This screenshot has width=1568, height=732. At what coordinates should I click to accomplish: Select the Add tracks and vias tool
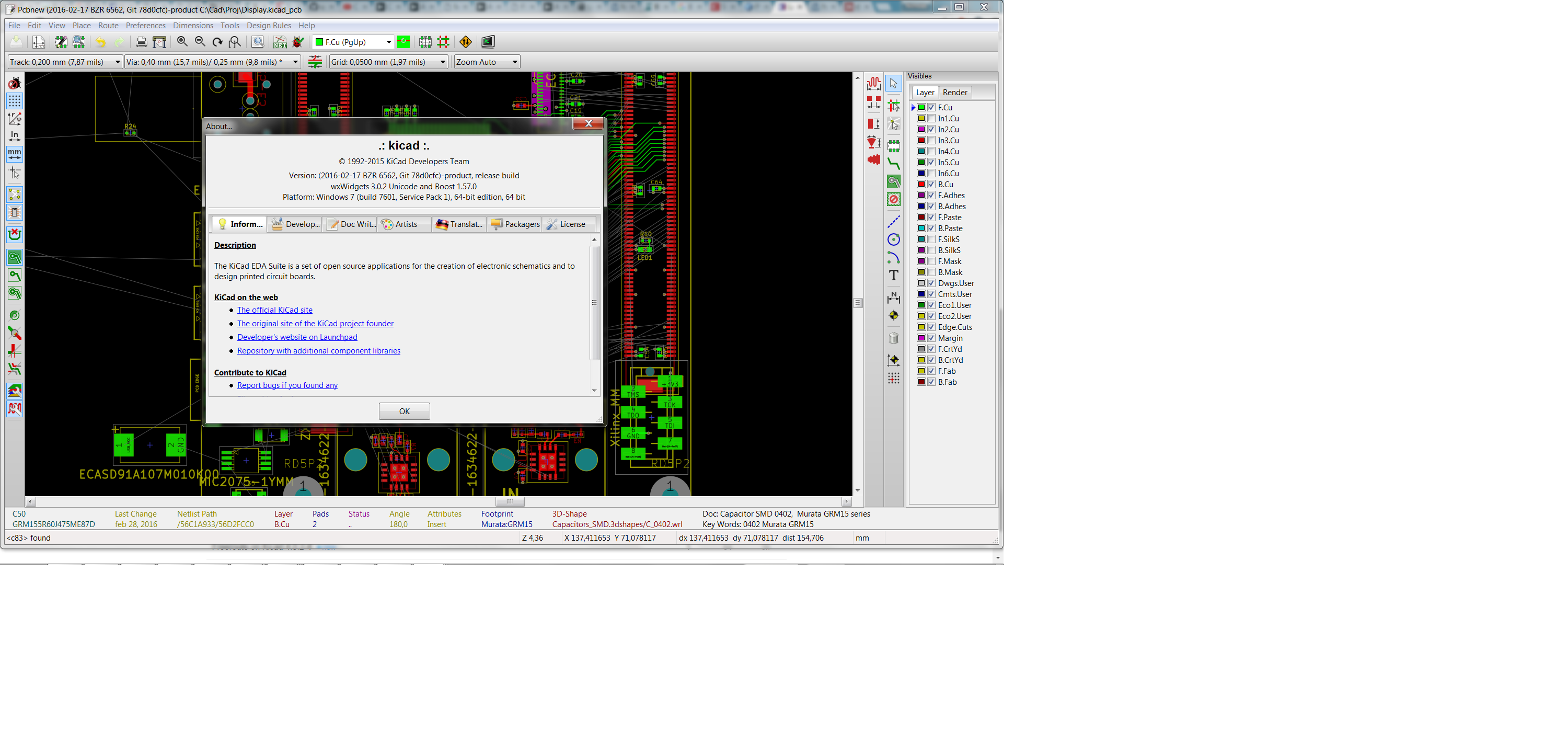[x=894, y=163]
